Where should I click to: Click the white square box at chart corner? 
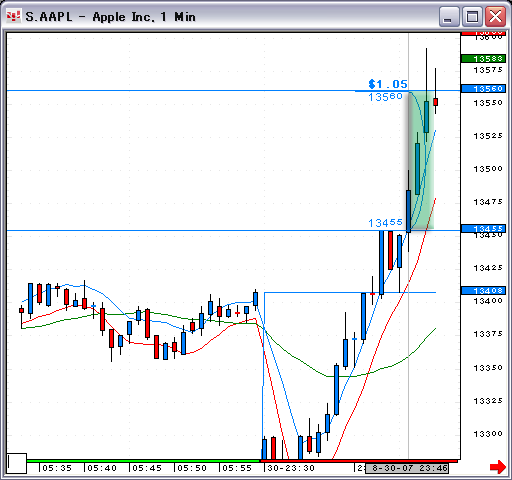pyautogui.click(x=17, y=463)
